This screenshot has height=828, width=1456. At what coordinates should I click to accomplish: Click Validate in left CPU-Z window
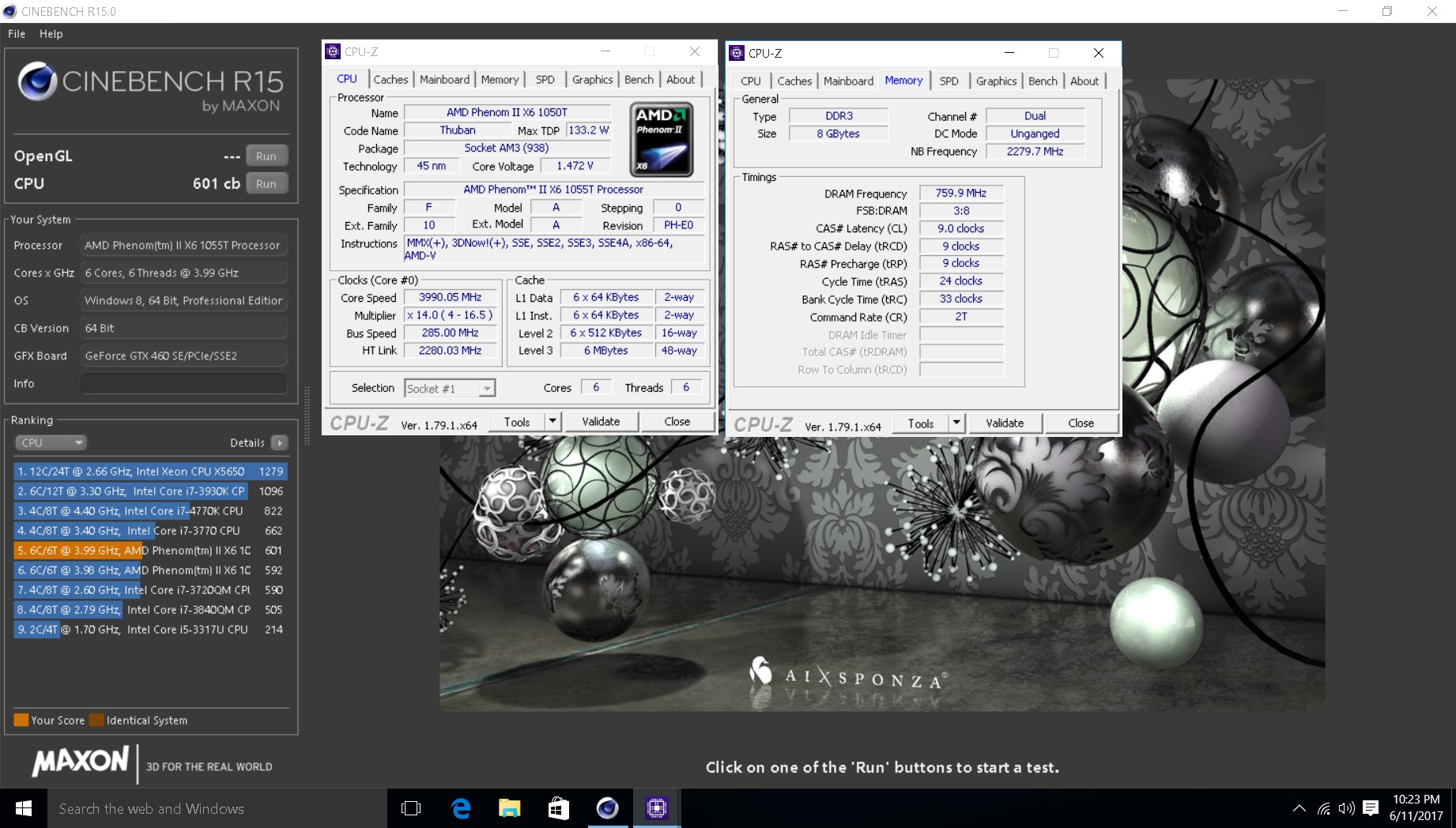coord(601,421)
